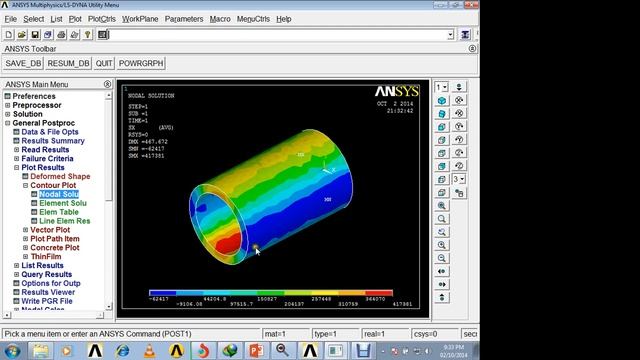Open the PlotCtrls menu

(102, 19)
